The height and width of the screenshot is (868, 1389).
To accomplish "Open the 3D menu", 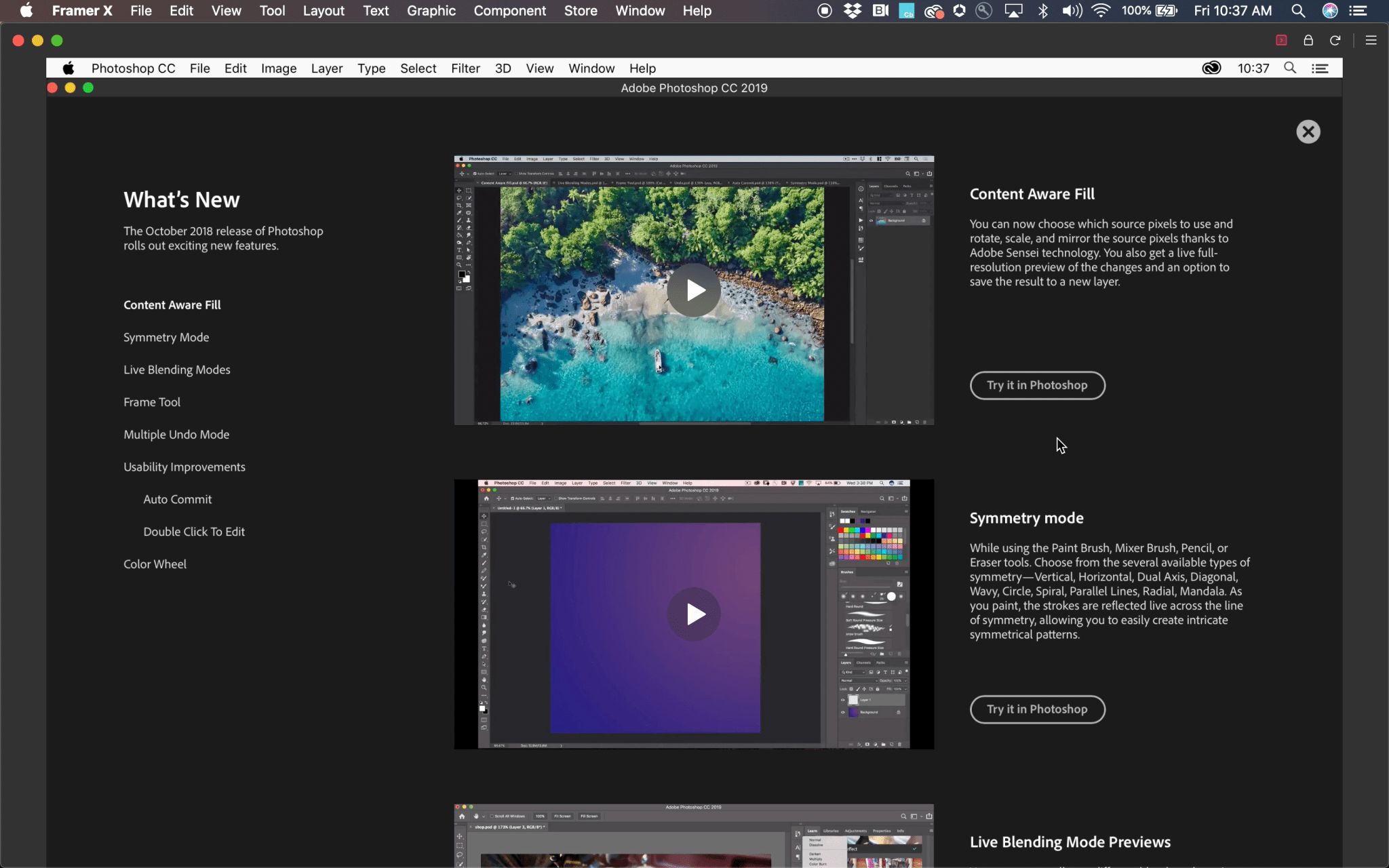I will [503, 68].
